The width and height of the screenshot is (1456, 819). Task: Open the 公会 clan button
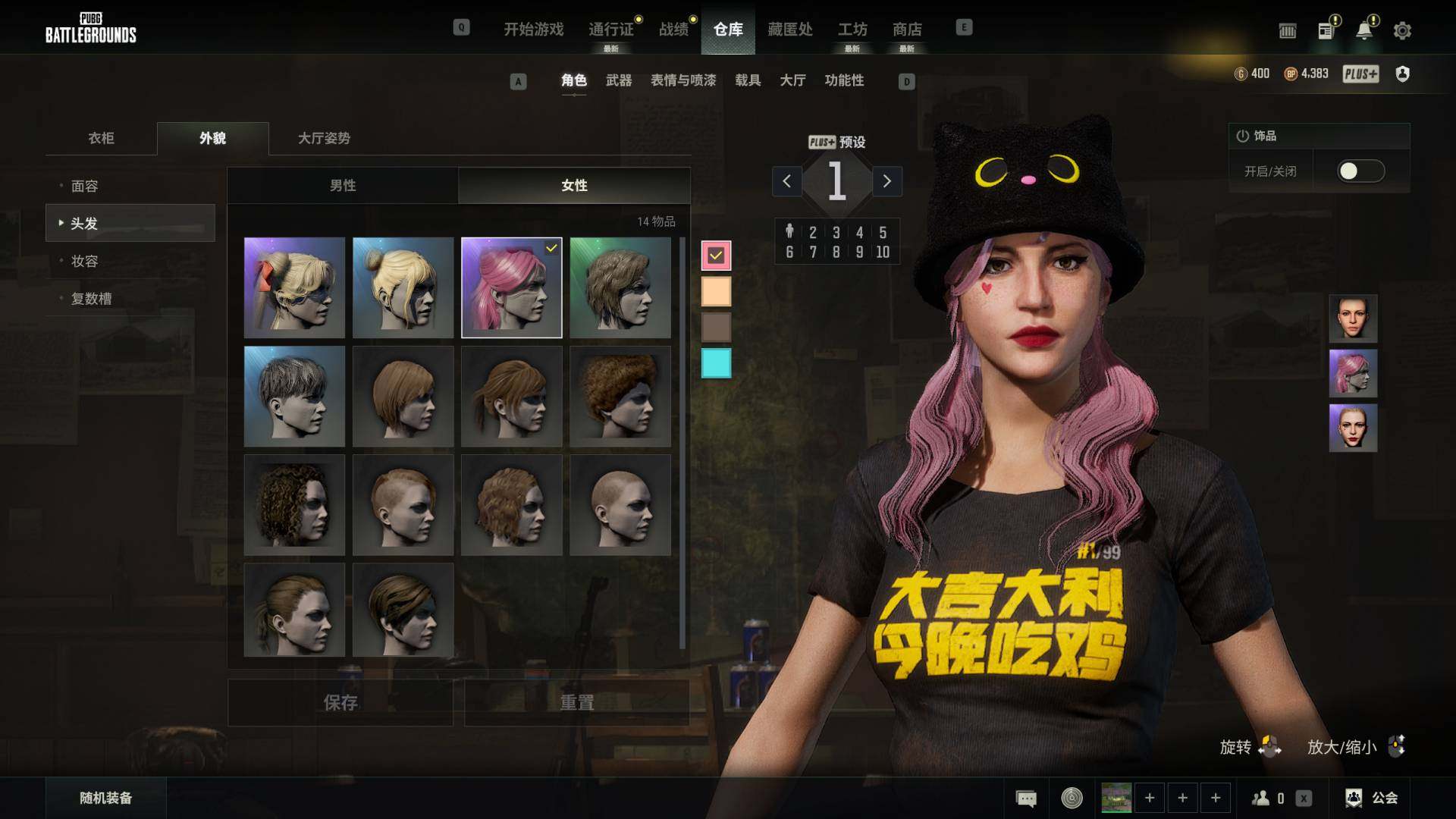tap(1372, 798)
